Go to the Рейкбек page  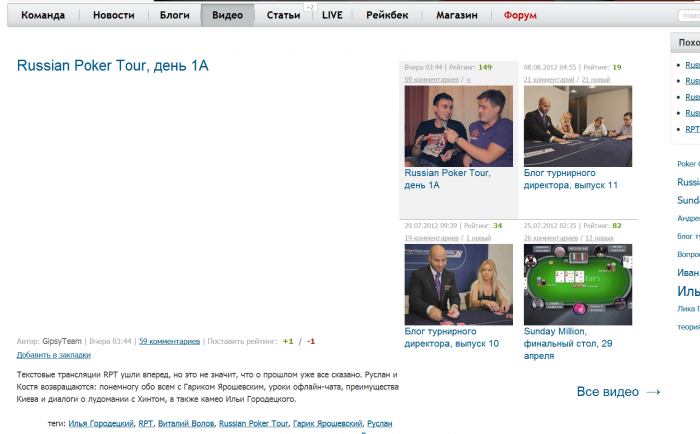click(387, 15)
